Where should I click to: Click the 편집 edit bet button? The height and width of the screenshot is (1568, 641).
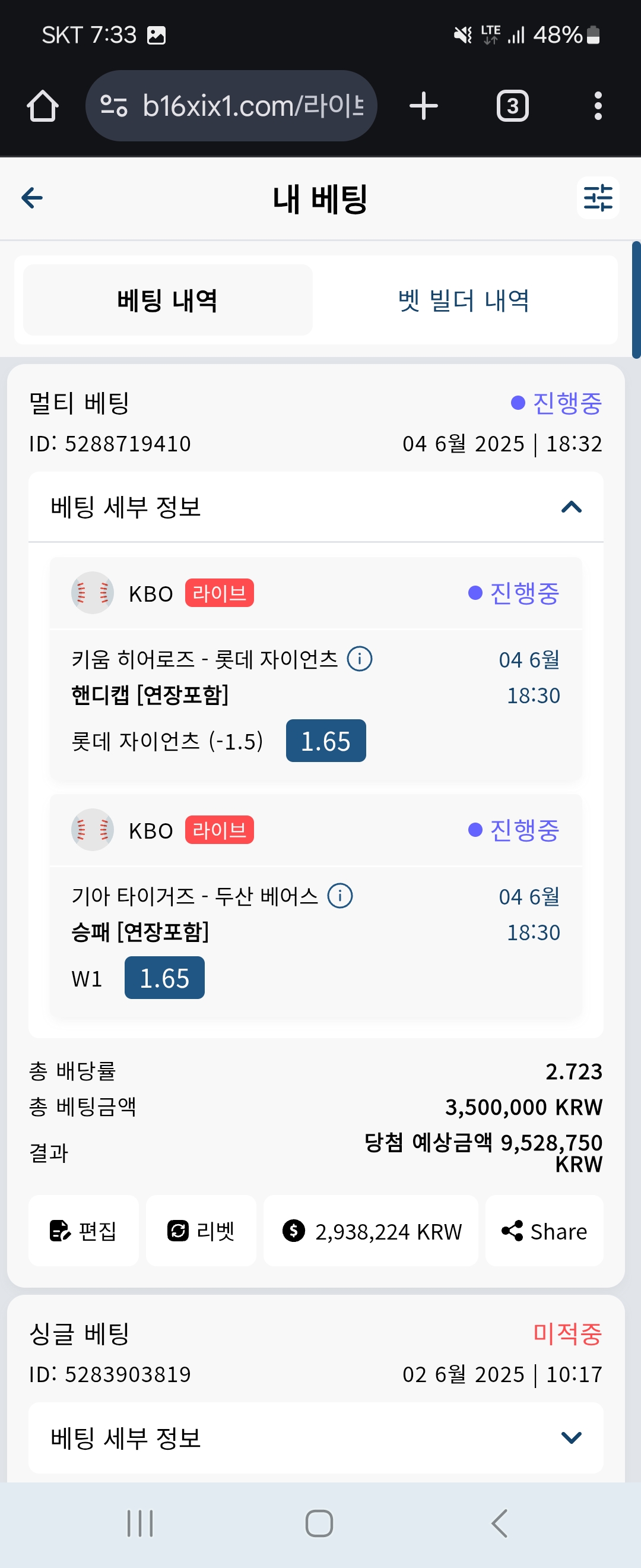point(83,1231)
